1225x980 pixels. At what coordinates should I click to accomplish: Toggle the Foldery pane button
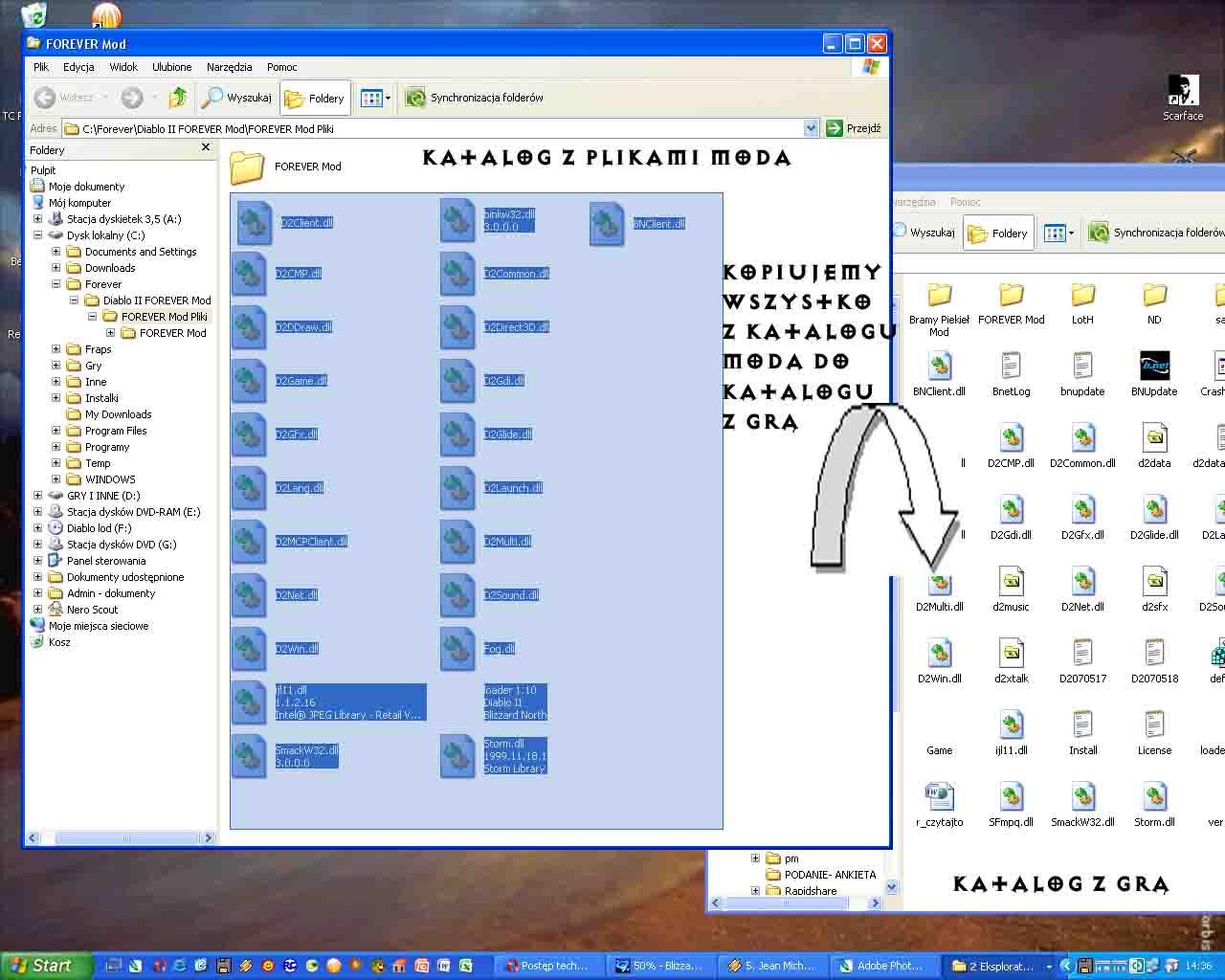(x=315, y=98)
